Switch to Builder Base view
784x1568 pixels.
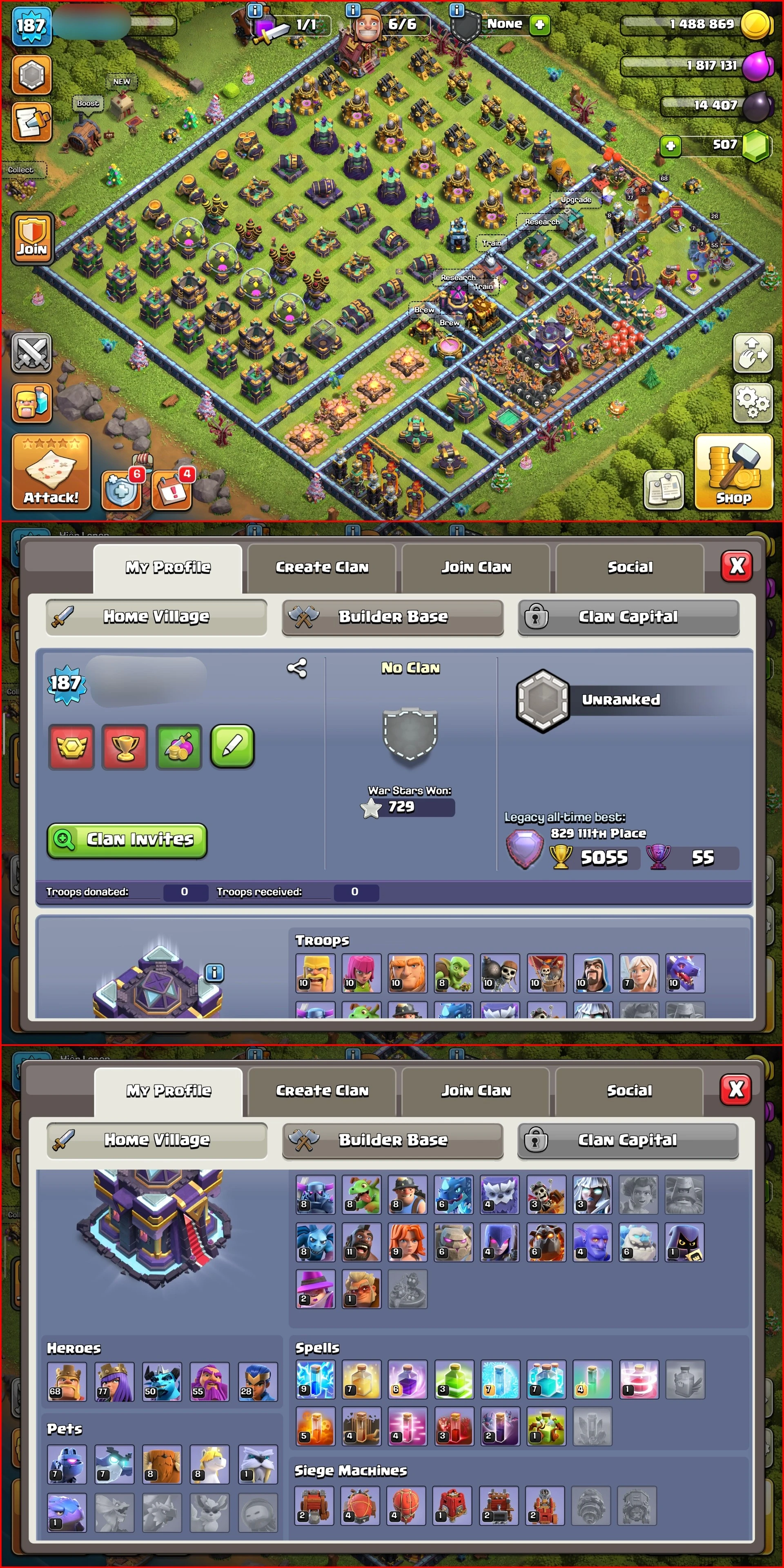392,617
